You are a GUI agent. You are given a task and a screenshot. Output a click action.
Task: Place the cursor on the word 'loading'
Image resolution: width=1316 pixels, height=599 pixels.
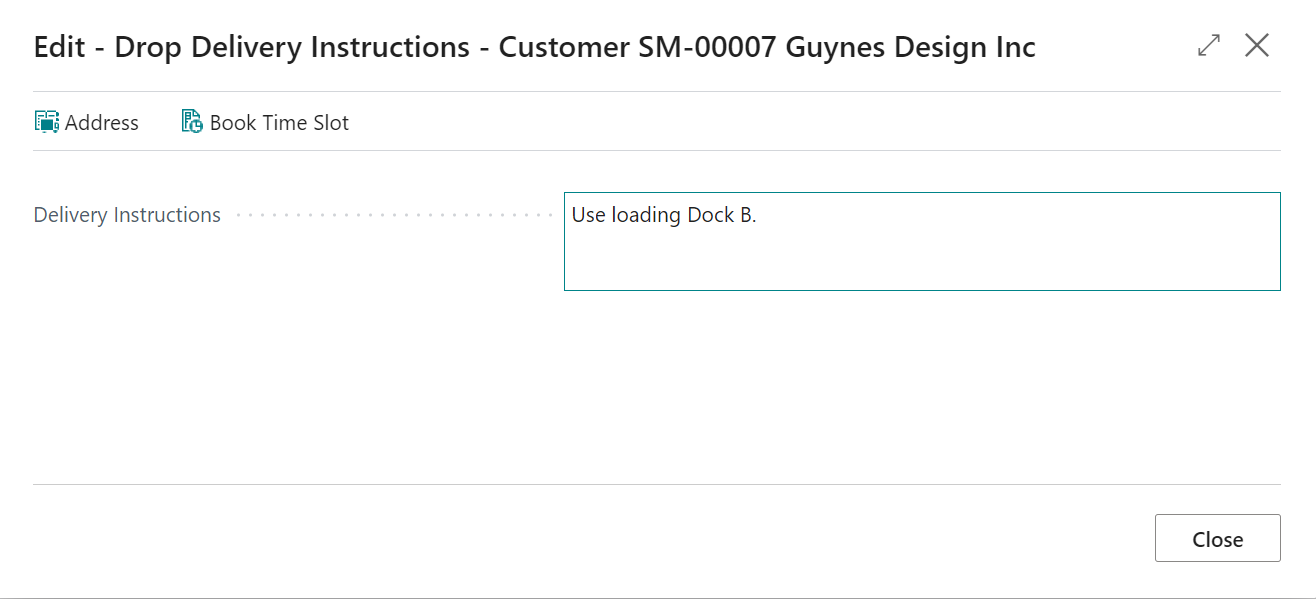click(647, 215)
